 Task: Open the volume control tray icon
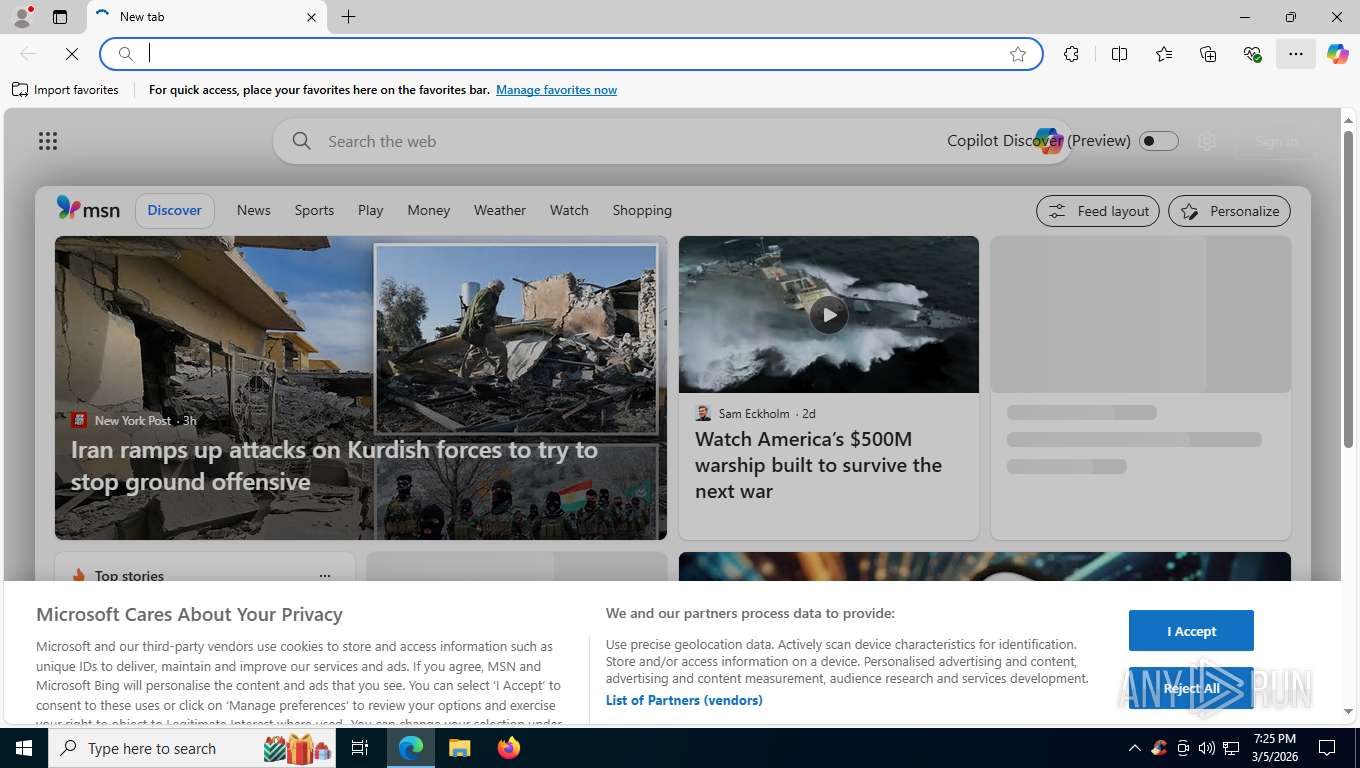coord(1206,748)
